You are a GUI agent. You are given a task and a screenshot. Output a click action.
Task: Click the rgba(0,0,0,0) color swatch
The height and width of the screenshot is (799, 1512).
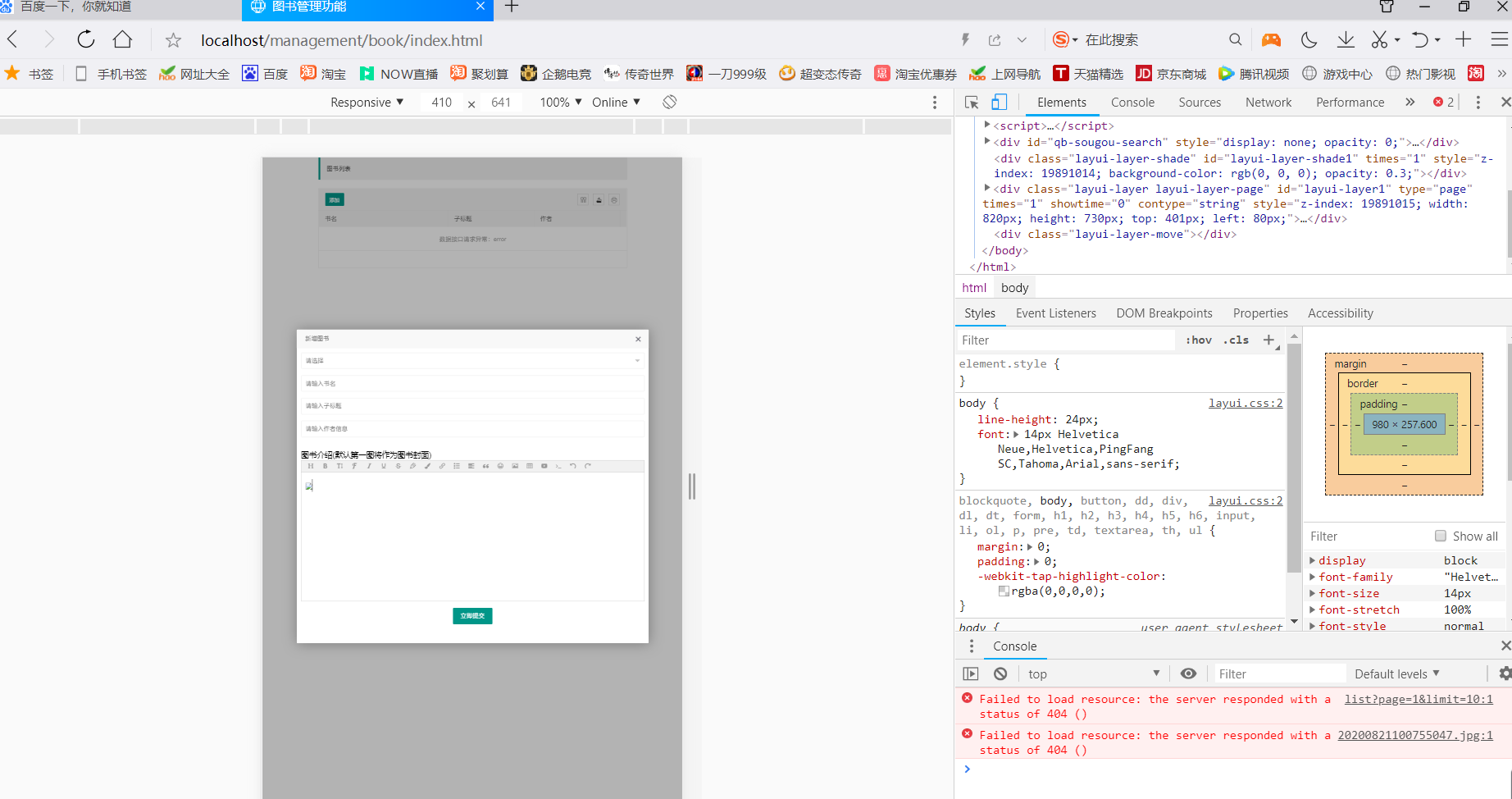click(1004, 591)
